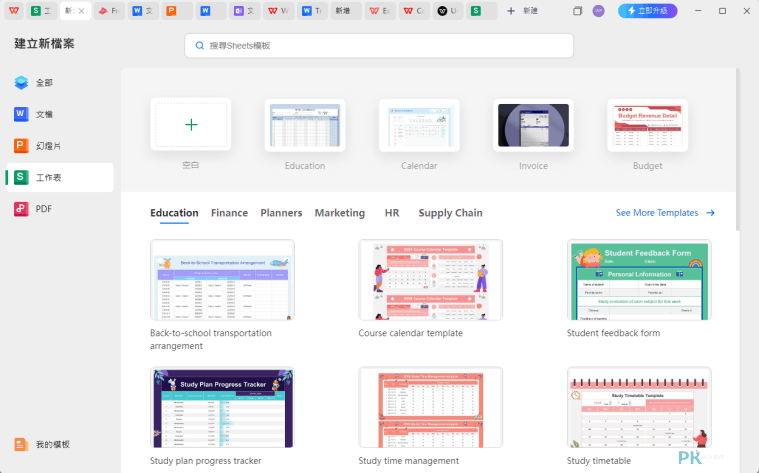Select 工作表 spreadsheet type in sidebar

click(60, 177)
